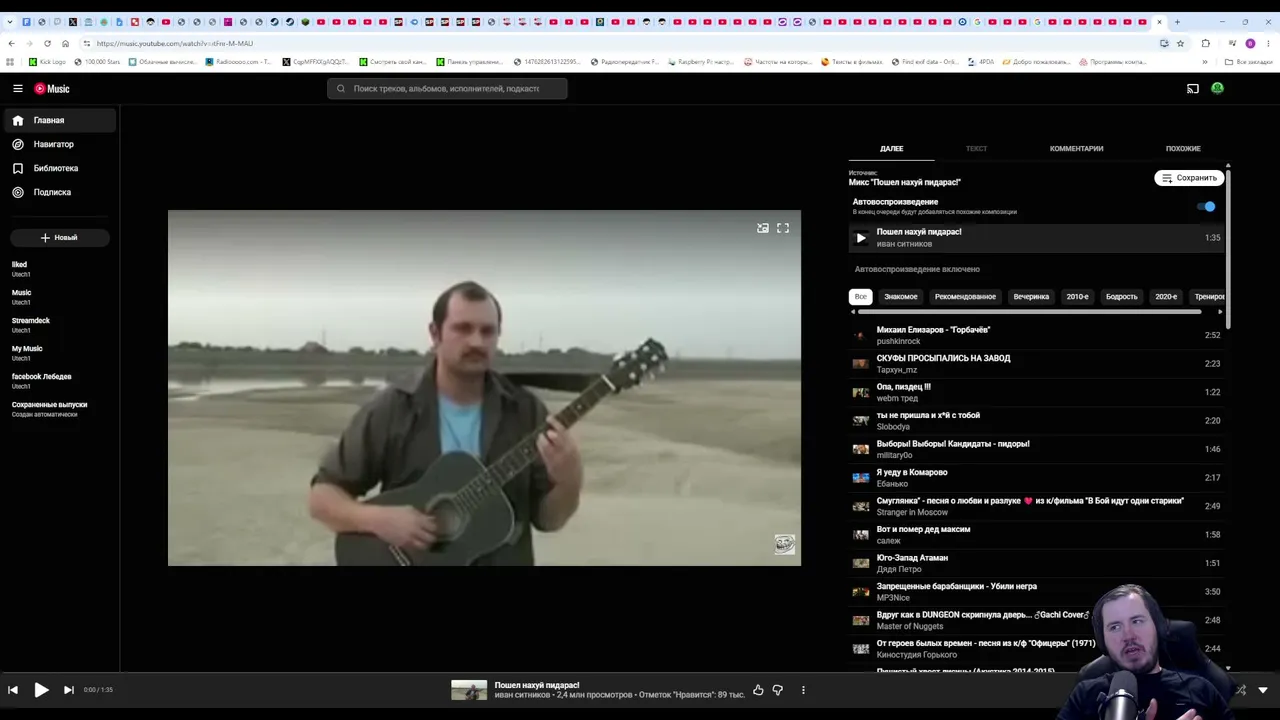The width and height of the screenshot is (1280, 720).
Task: Select the Все filter chip
Action: (860, 297)
